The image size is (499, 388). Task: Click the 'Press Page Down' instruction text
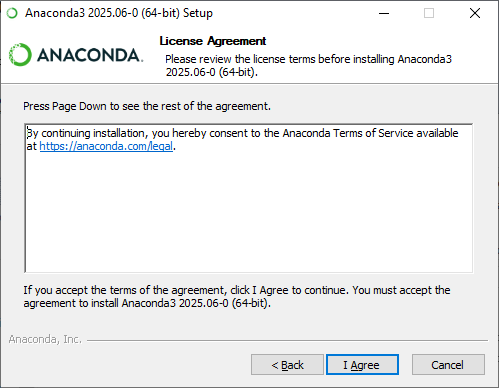tap(147, 106)
